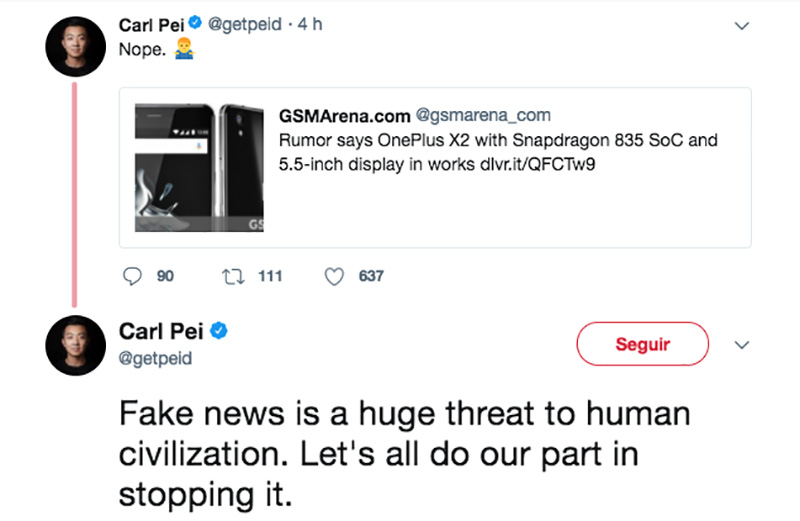This screenshot has width=800, height=521.
Task: Click the reply speech bubble icon
Action: 132,276
